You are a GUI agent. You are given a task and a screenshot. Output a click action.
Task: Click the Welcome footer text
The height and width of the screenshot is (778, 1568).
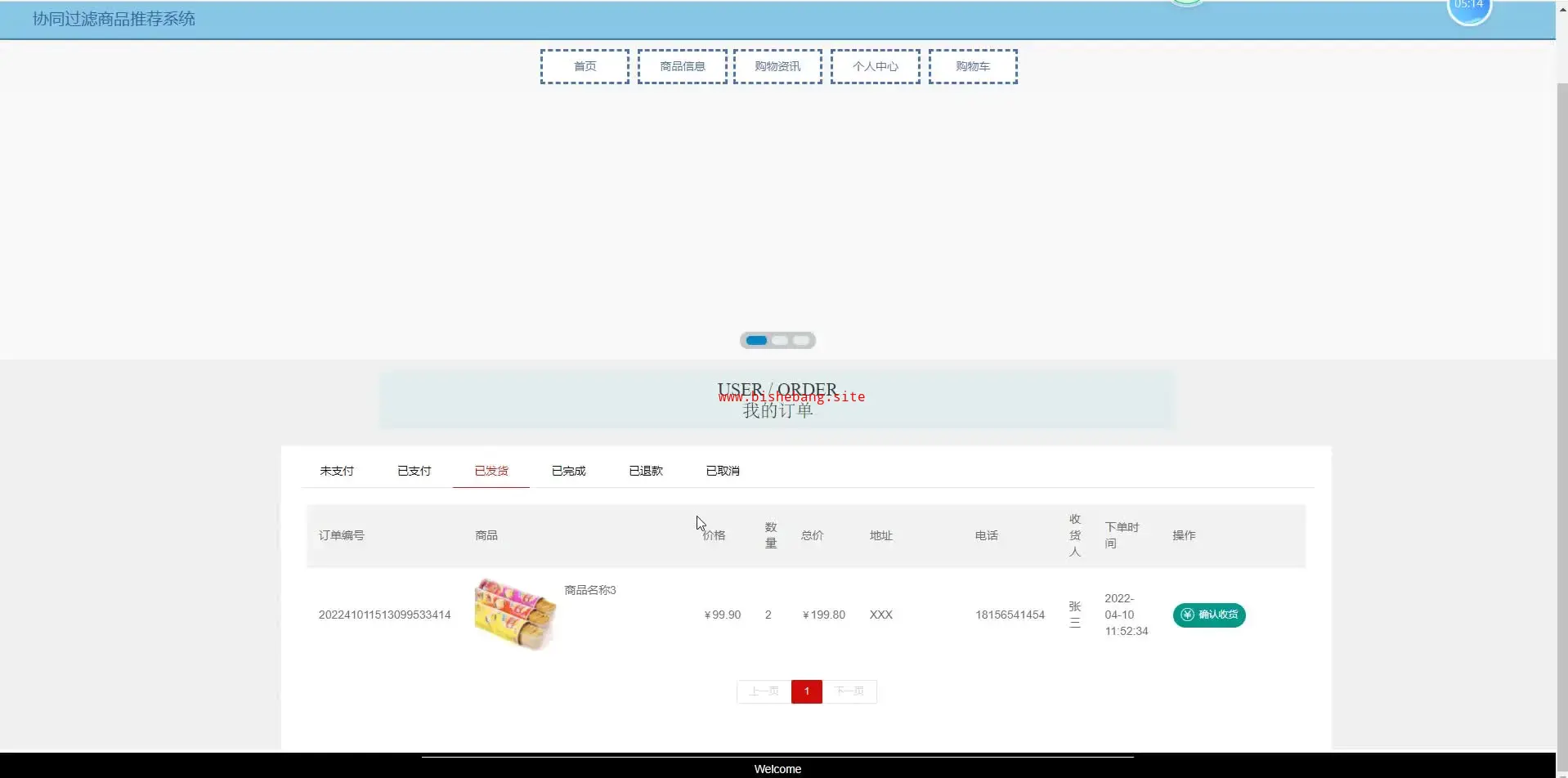click(777, 769)
